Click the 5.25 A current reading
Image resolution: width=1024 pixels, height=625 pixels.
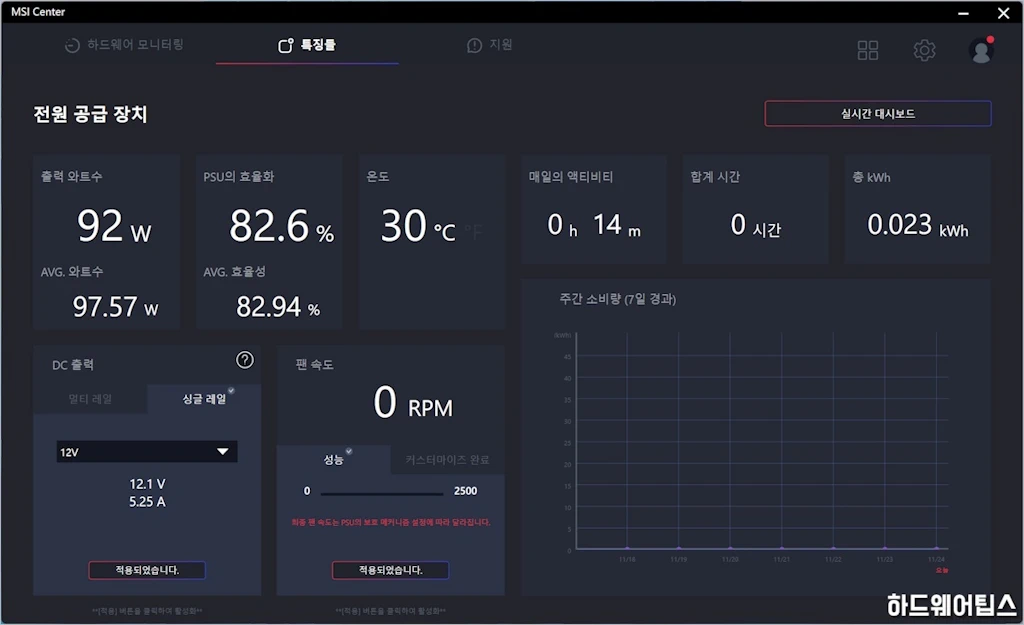coord(147,502)
